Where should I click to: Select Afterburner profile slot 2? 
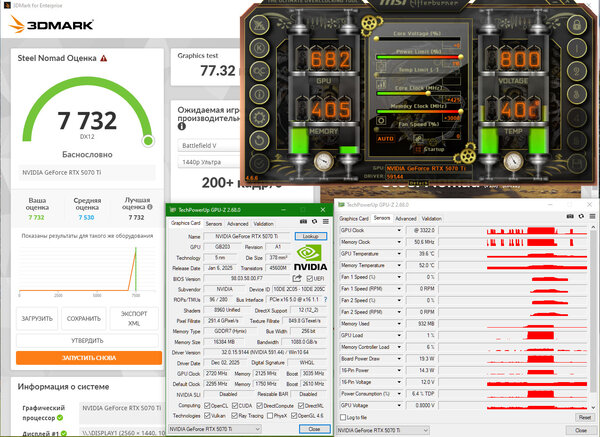pyautogui.click(x=577, y=71)
